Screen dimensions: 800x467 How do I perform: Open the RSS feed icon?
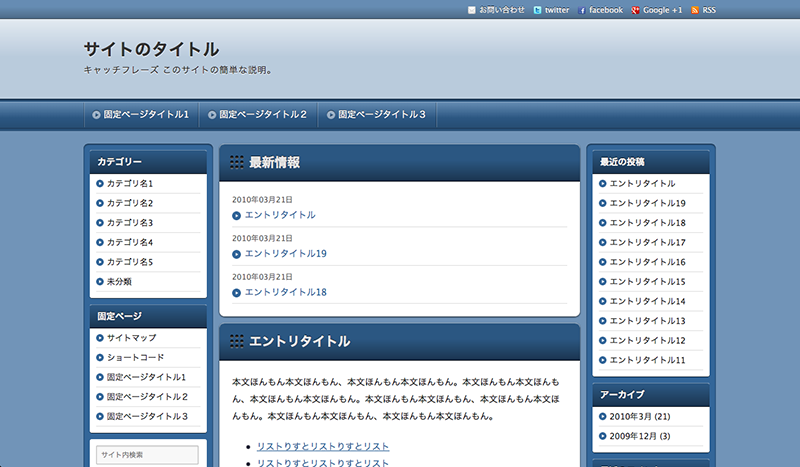(695, 10)
